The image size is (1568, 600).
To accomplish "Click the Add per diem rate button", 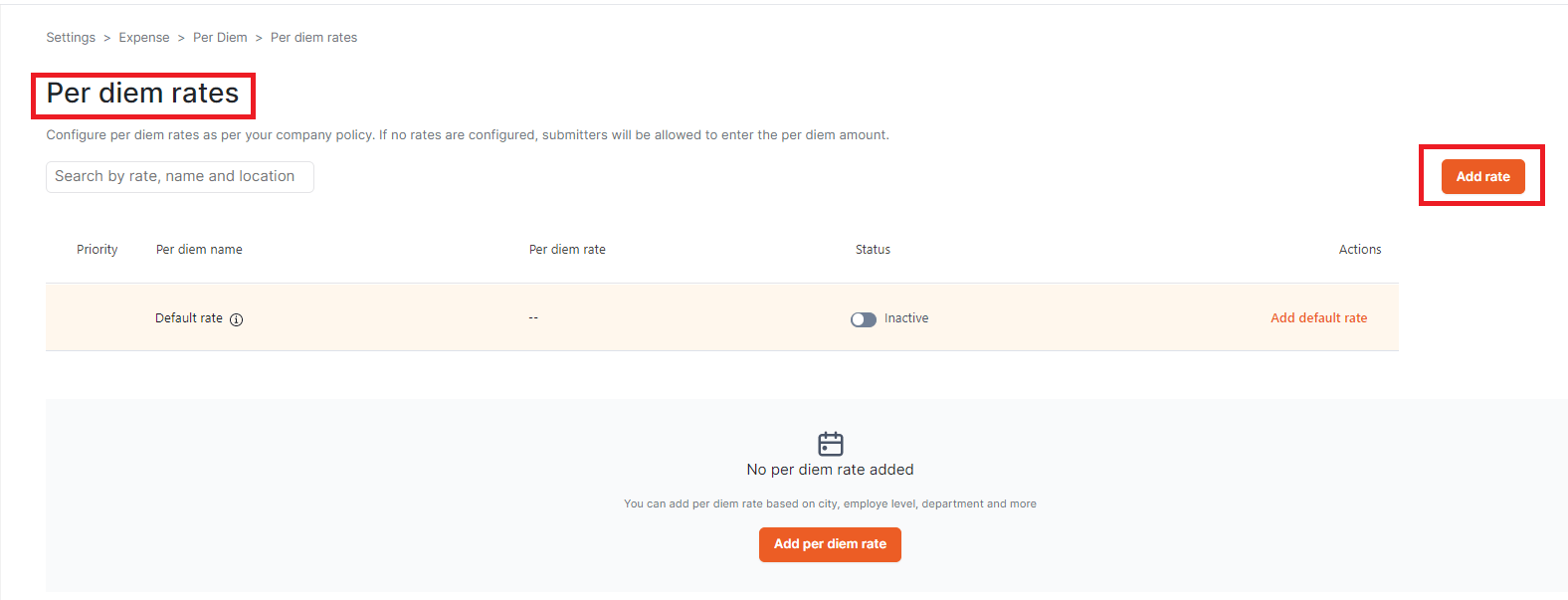I will point(830,544).
